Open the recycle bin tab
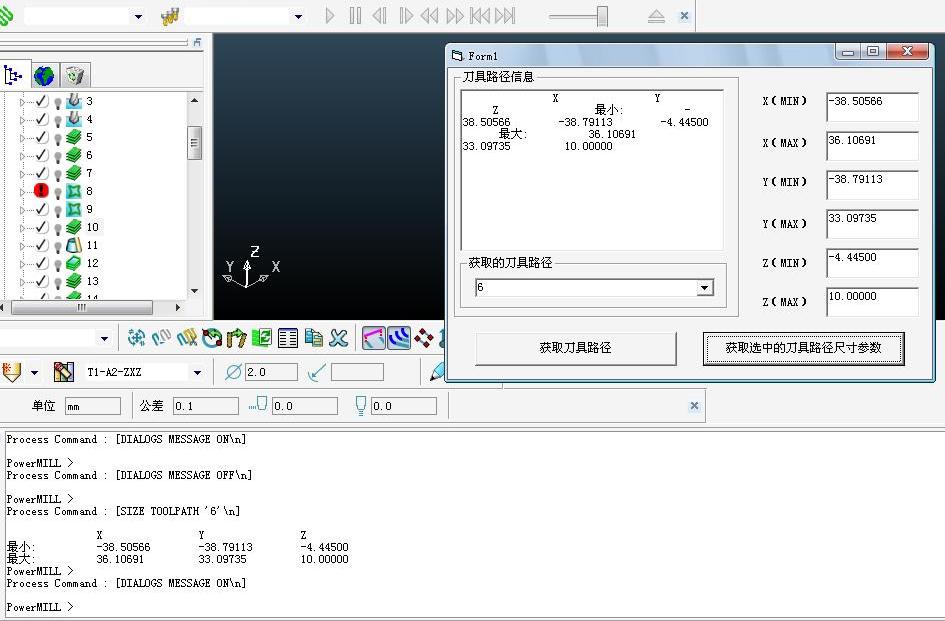945x621 pixels. pyautogui.click(x=75, y=76)
